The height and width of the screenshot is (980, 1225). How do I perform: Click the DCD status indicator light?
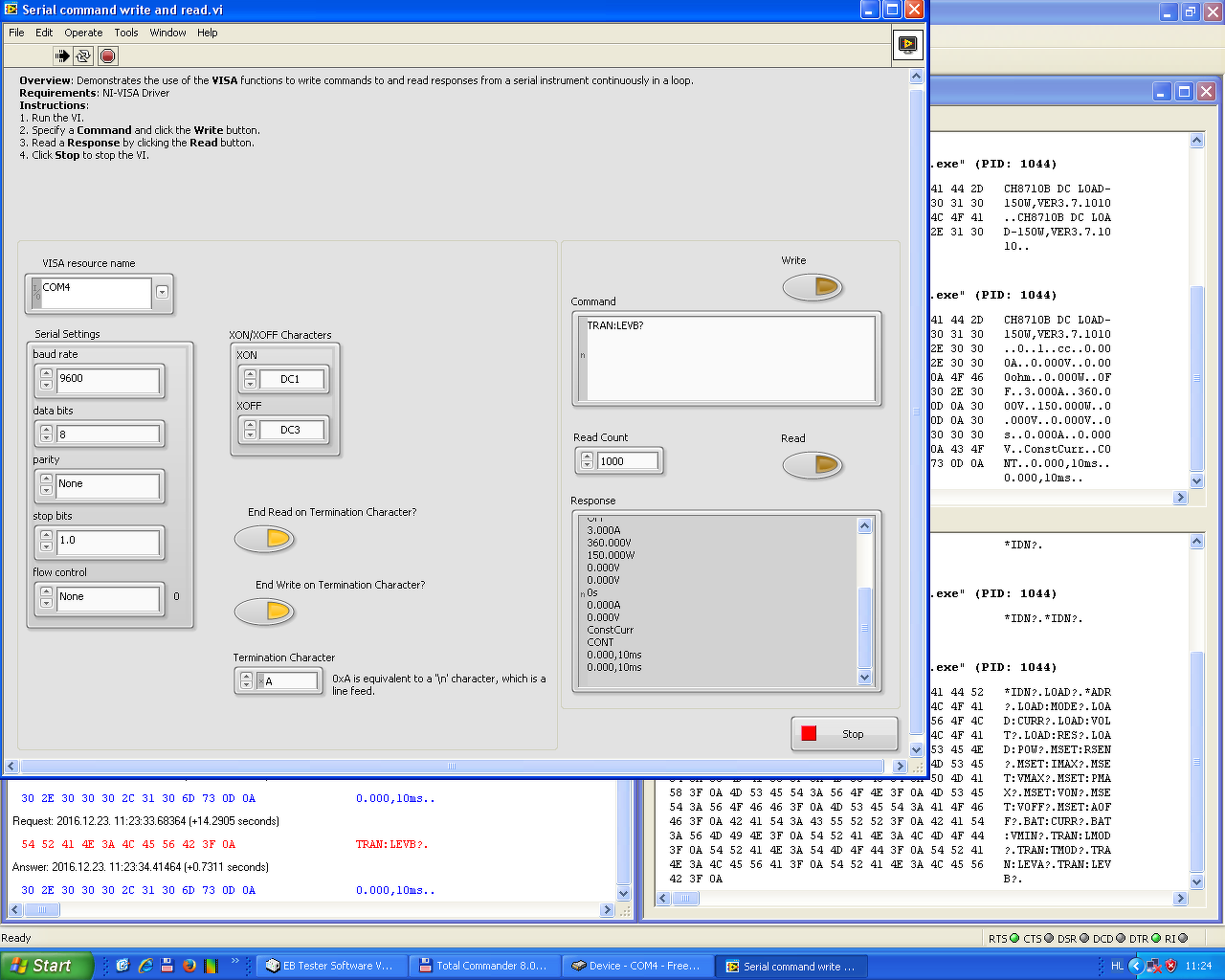pyautogui.click(x=1121, y=939)
